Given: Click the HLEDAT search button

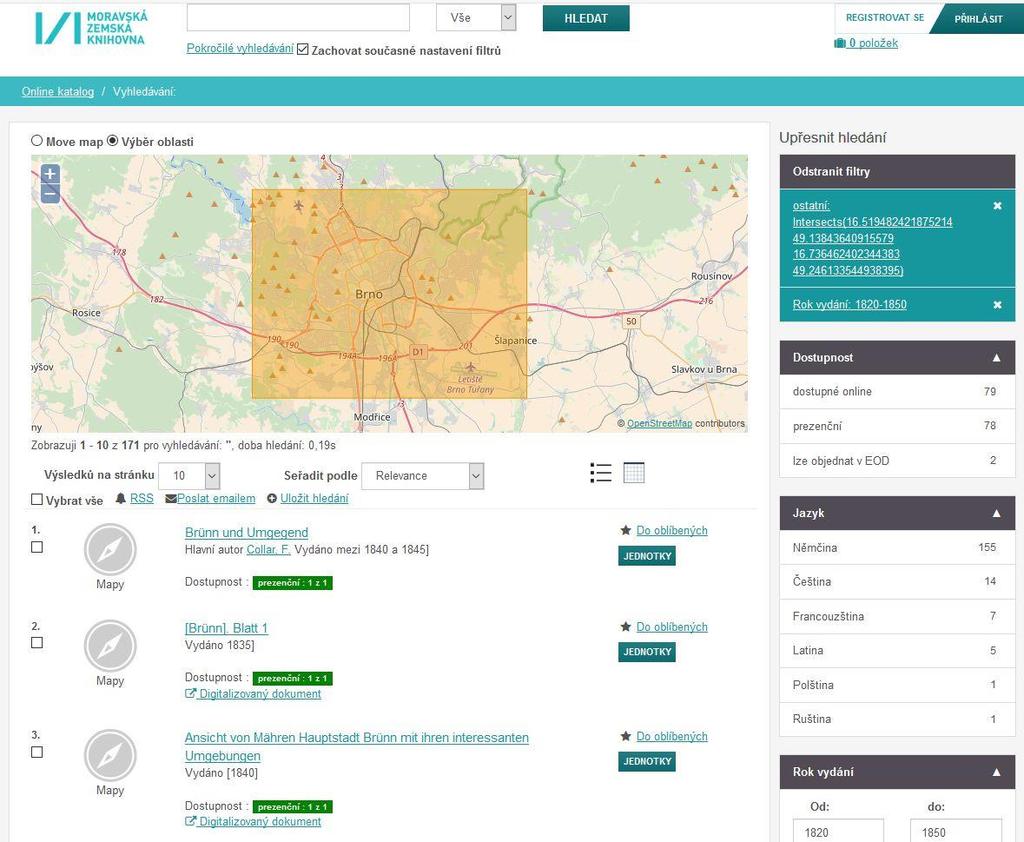Looking at the screenshot, I should [x=586, y=18].
